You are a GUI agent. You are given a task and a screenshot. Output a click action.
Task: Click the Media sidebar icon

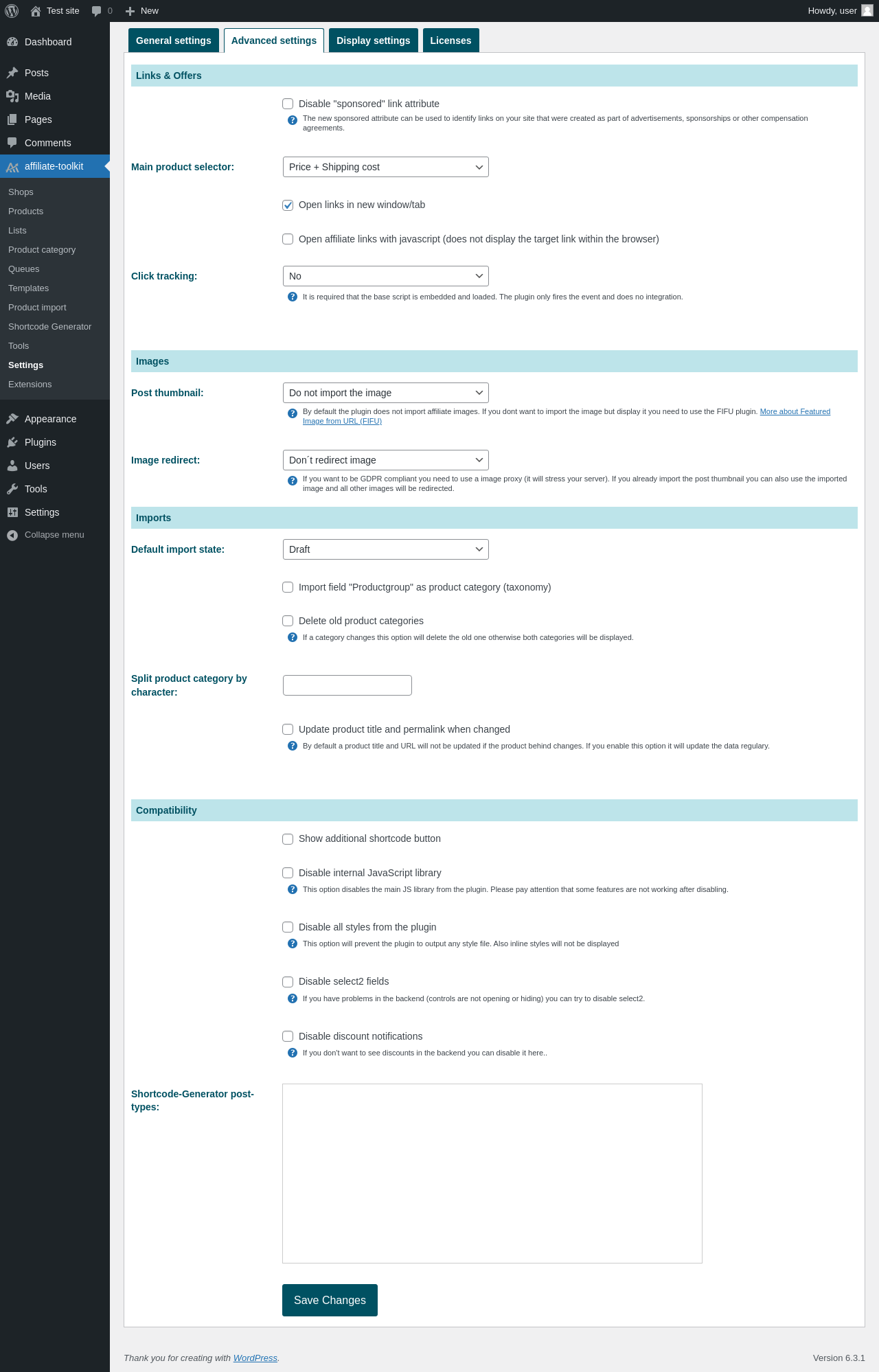click(x=12, y=96)
